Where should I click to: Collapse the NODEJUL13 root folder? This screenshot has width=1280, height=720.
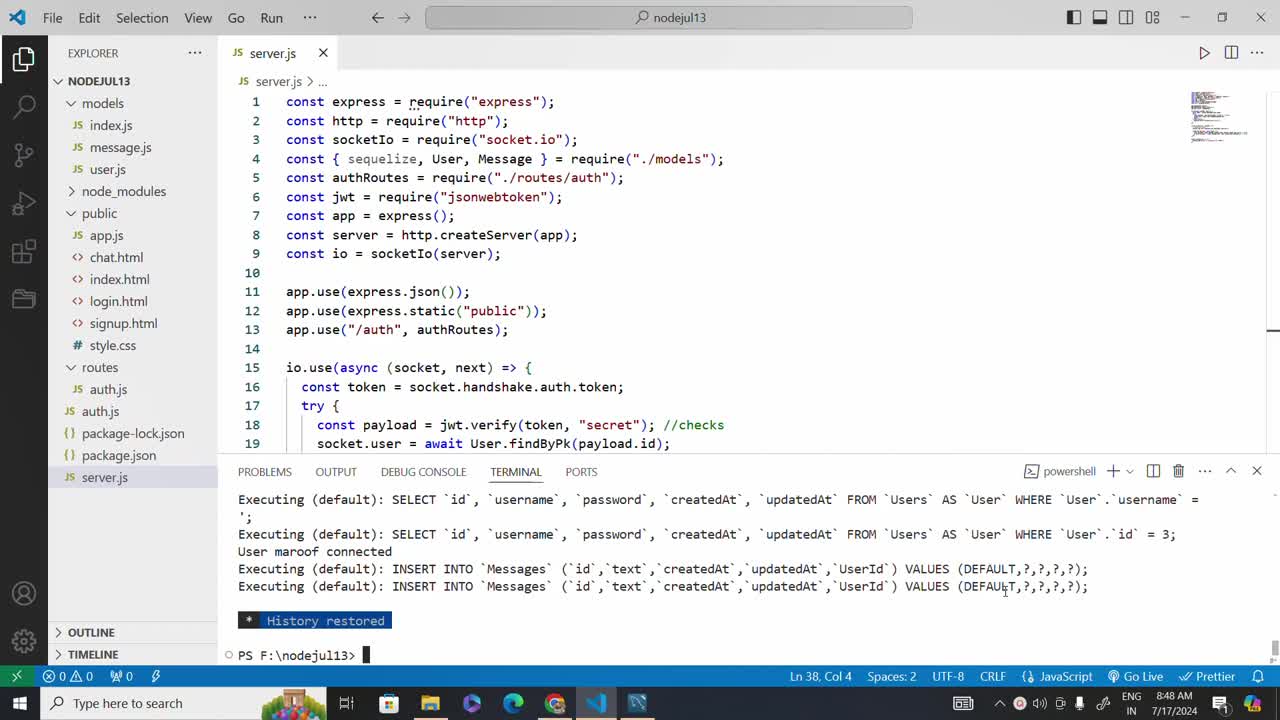pyautogui.click(x=133, y=81)
